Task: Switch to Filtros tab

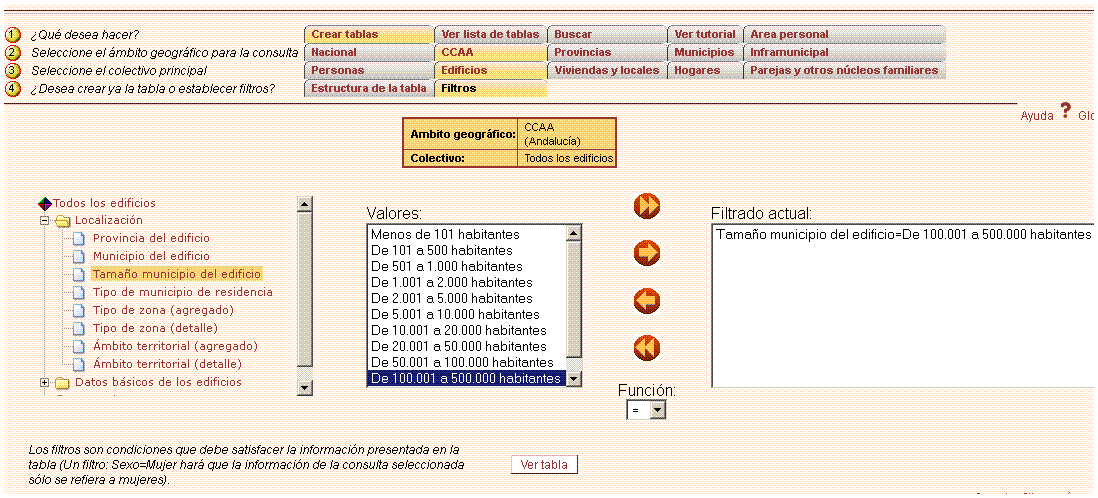Action: coord(490,89)
